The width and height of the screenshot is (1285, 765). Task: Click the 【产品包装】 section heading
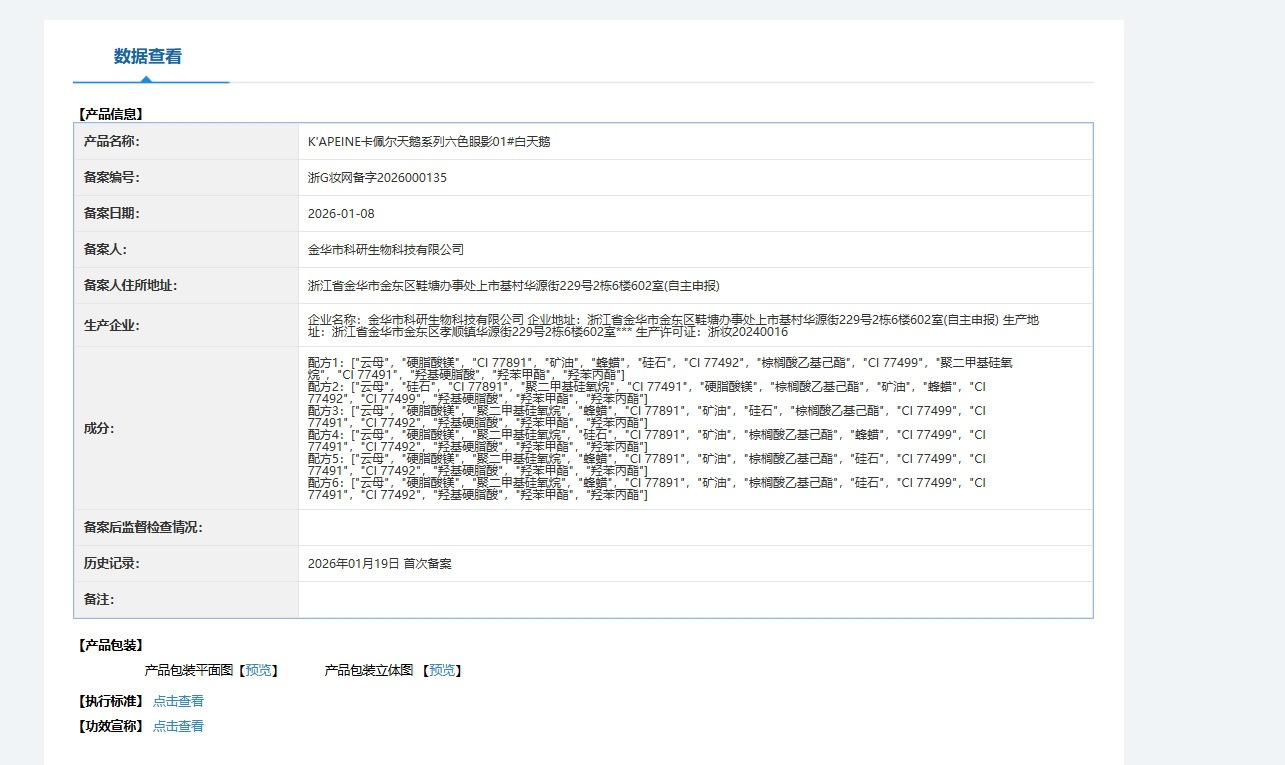coord(111,645)
